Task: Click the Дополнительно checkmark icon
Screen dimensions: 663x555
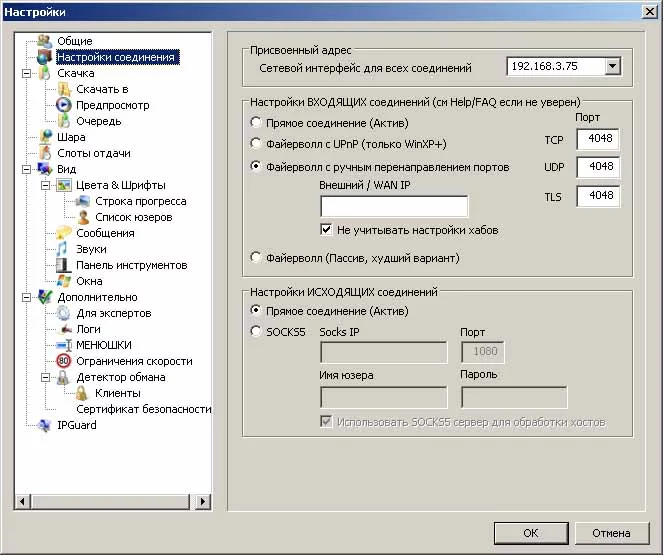Action: (x=45, y=297)
